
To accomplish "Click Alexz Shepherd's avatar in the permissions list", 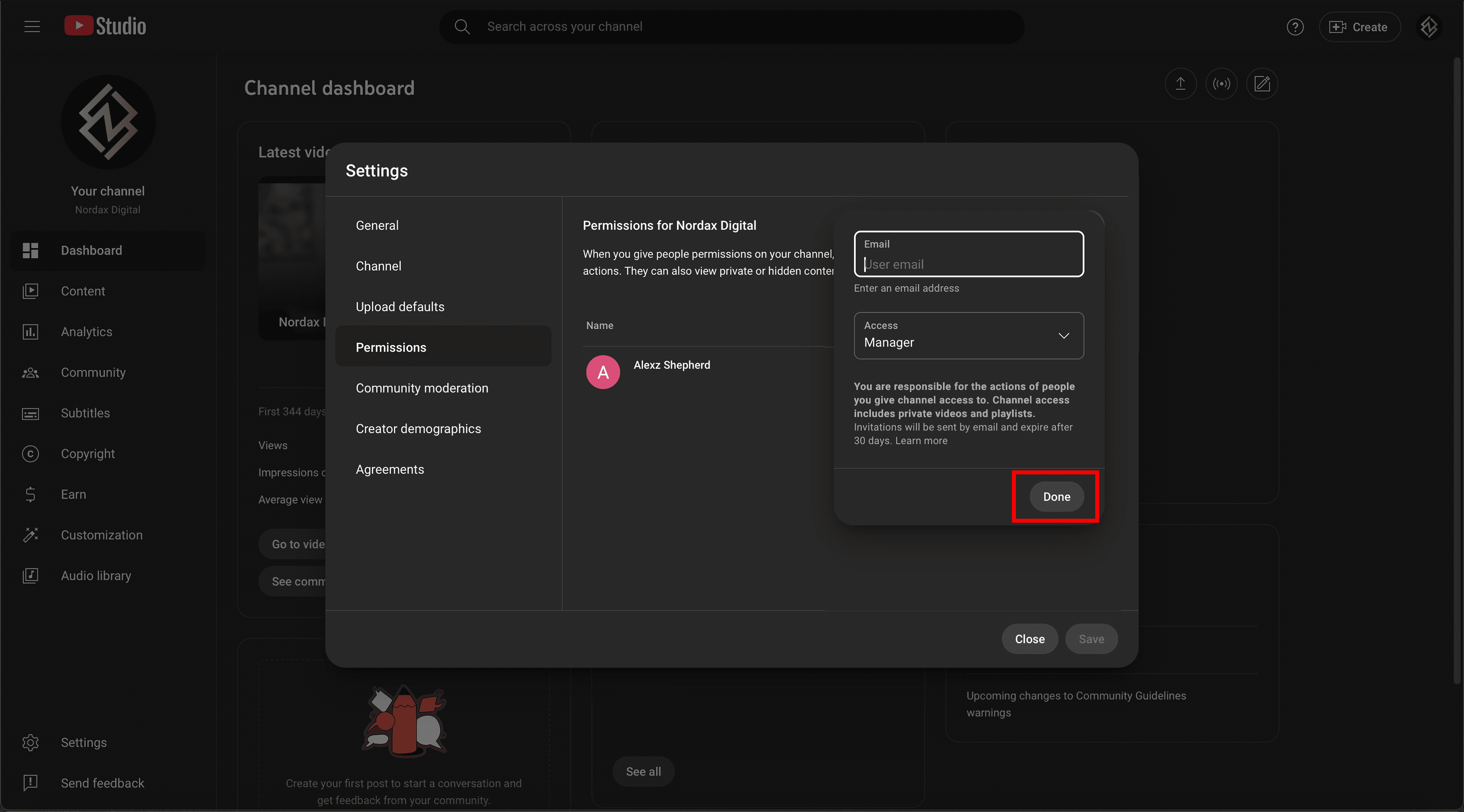I will click(603, 372).
